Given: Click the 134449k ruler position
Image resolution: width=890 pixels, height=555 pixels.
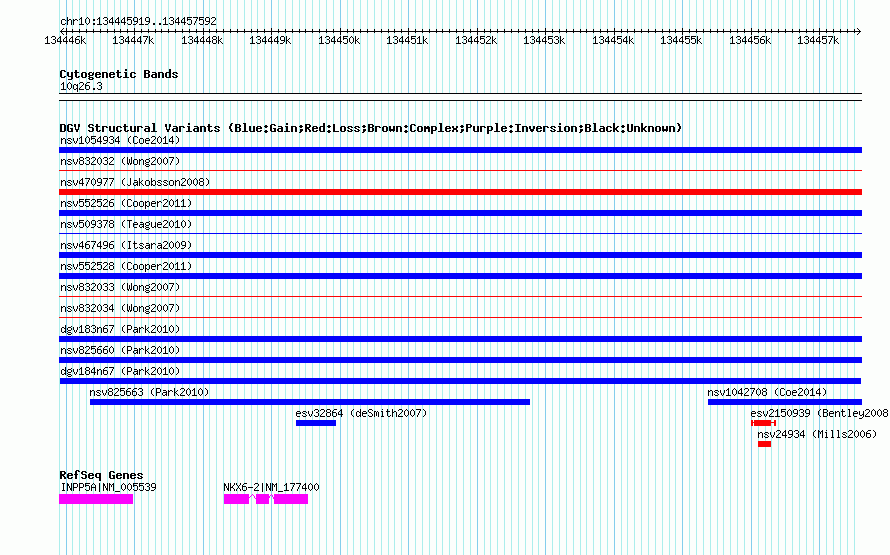Looking at the screenshot, I should click(270, 40).
